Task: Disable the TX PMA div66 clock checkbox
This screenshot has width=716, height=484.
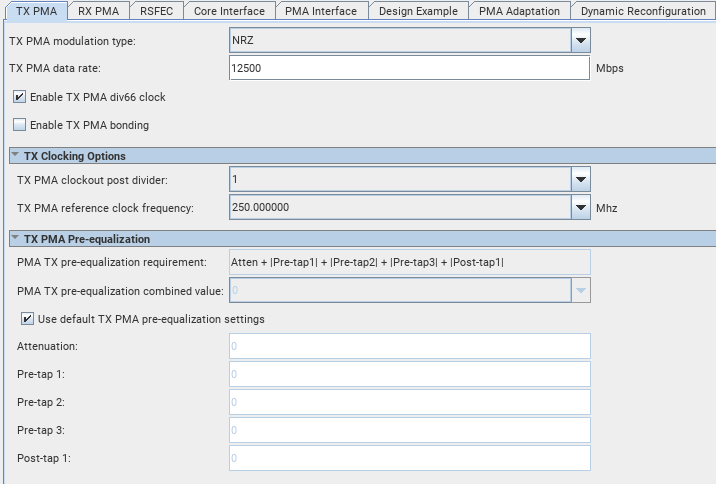Action: pyautogui.click(x=20, y=97)
